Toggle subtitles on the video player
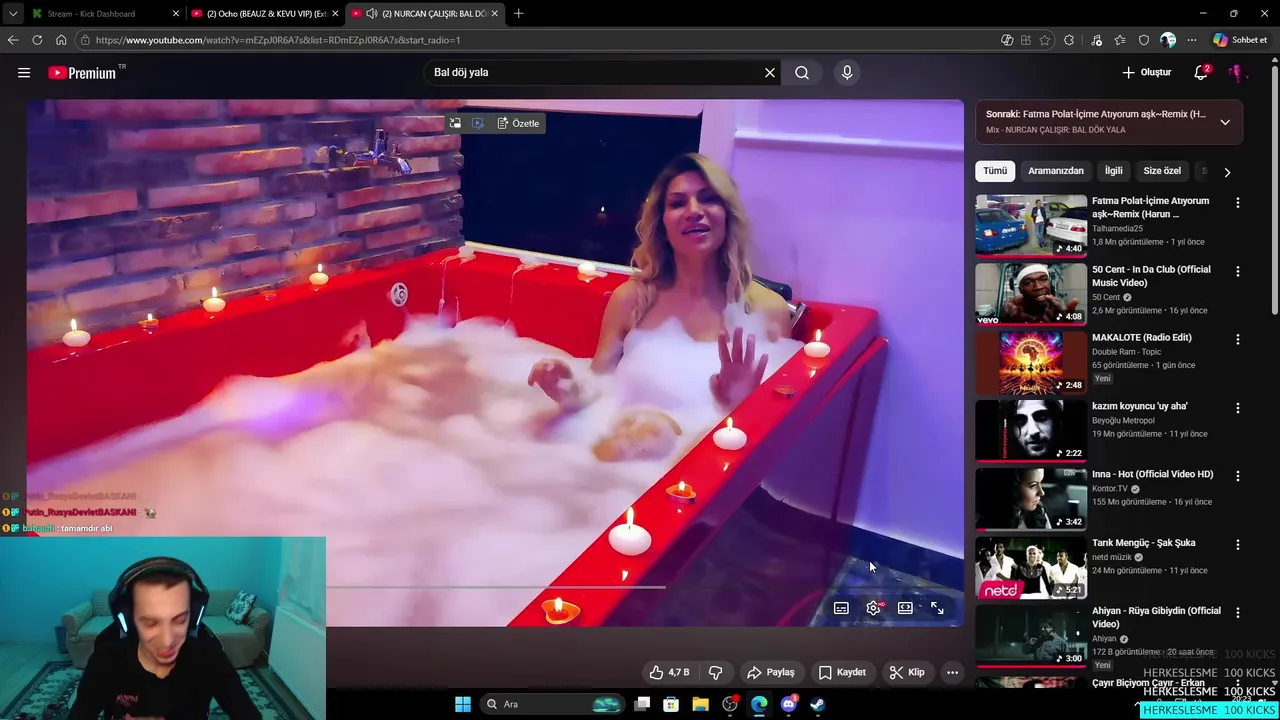This screenshot has height=720, width=1280. tap(841, 608)
